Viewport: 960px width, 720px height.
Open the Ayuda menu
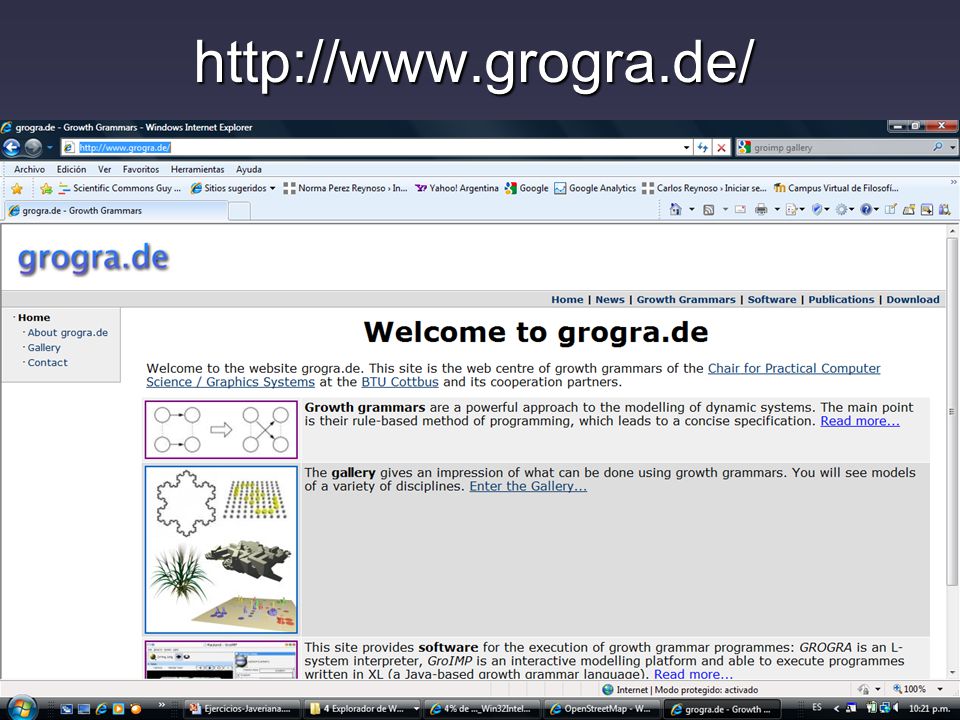click(x=249, y=170)
